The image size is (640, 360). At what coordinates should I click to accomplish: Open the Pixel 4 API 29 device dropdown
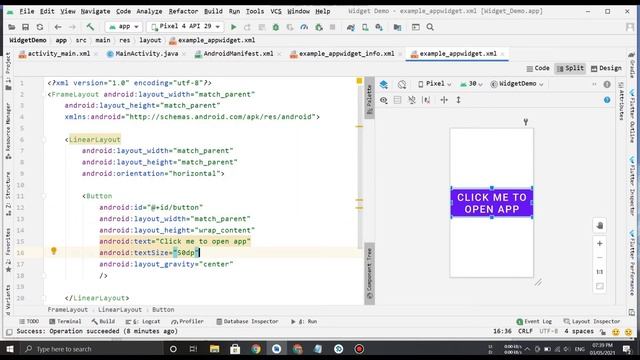coord(185,27)
